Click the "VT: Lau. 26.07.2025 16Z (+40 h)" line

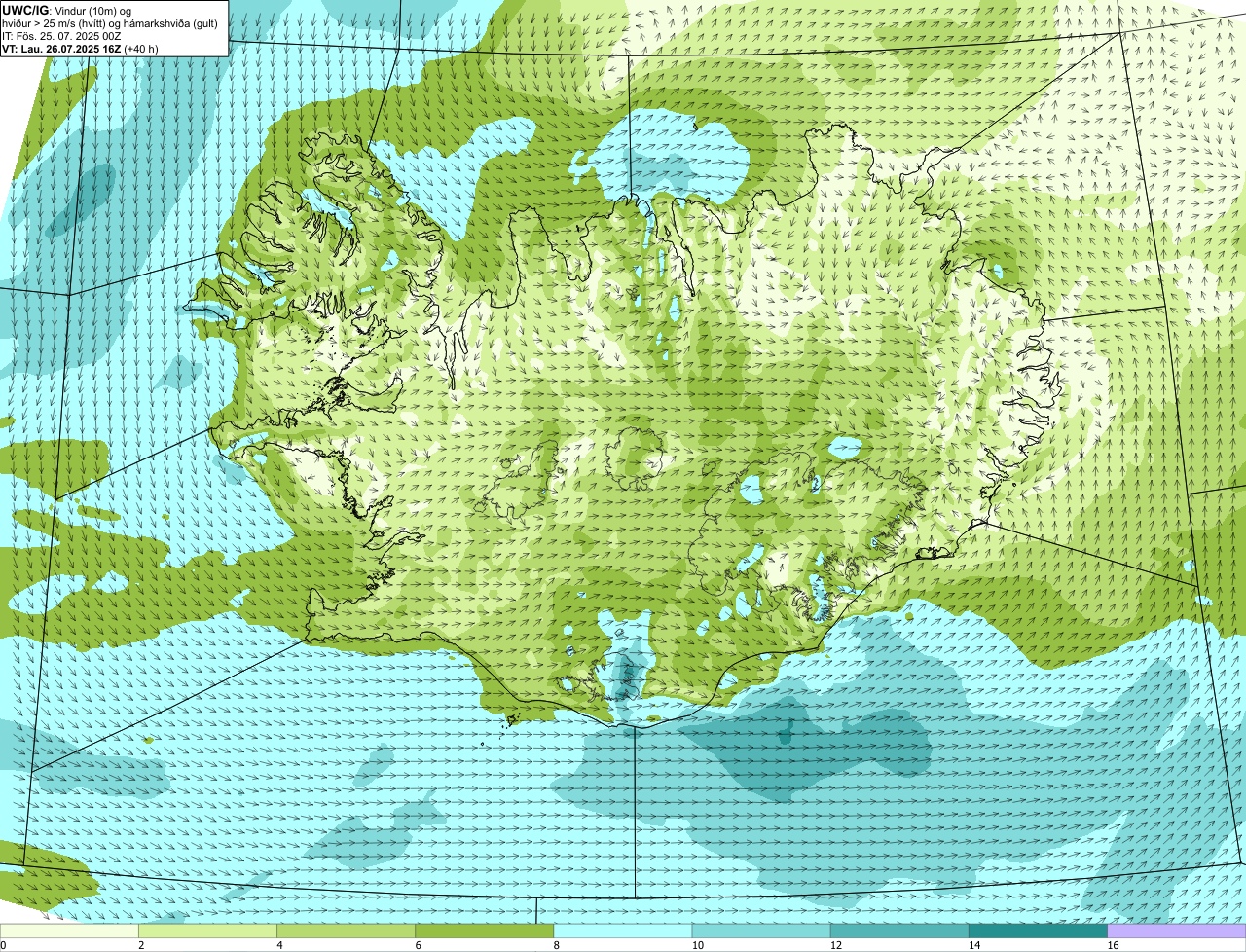click(81, 48)
